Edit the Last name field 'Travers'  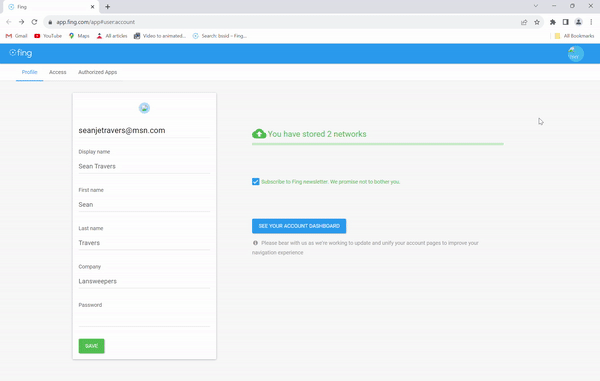click(x=144, y=243)
